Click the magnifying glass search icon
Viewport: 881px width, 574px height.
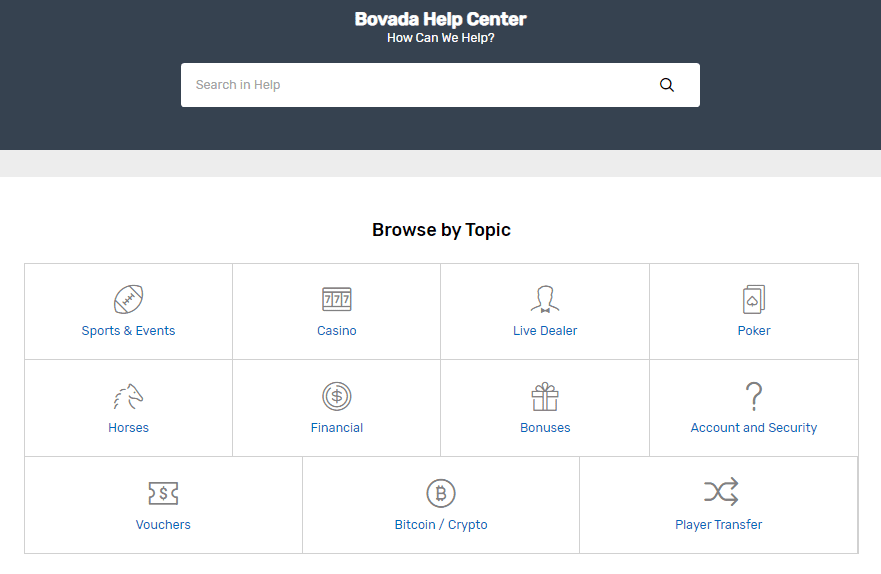pyautogui.click(x=666, y=85)
